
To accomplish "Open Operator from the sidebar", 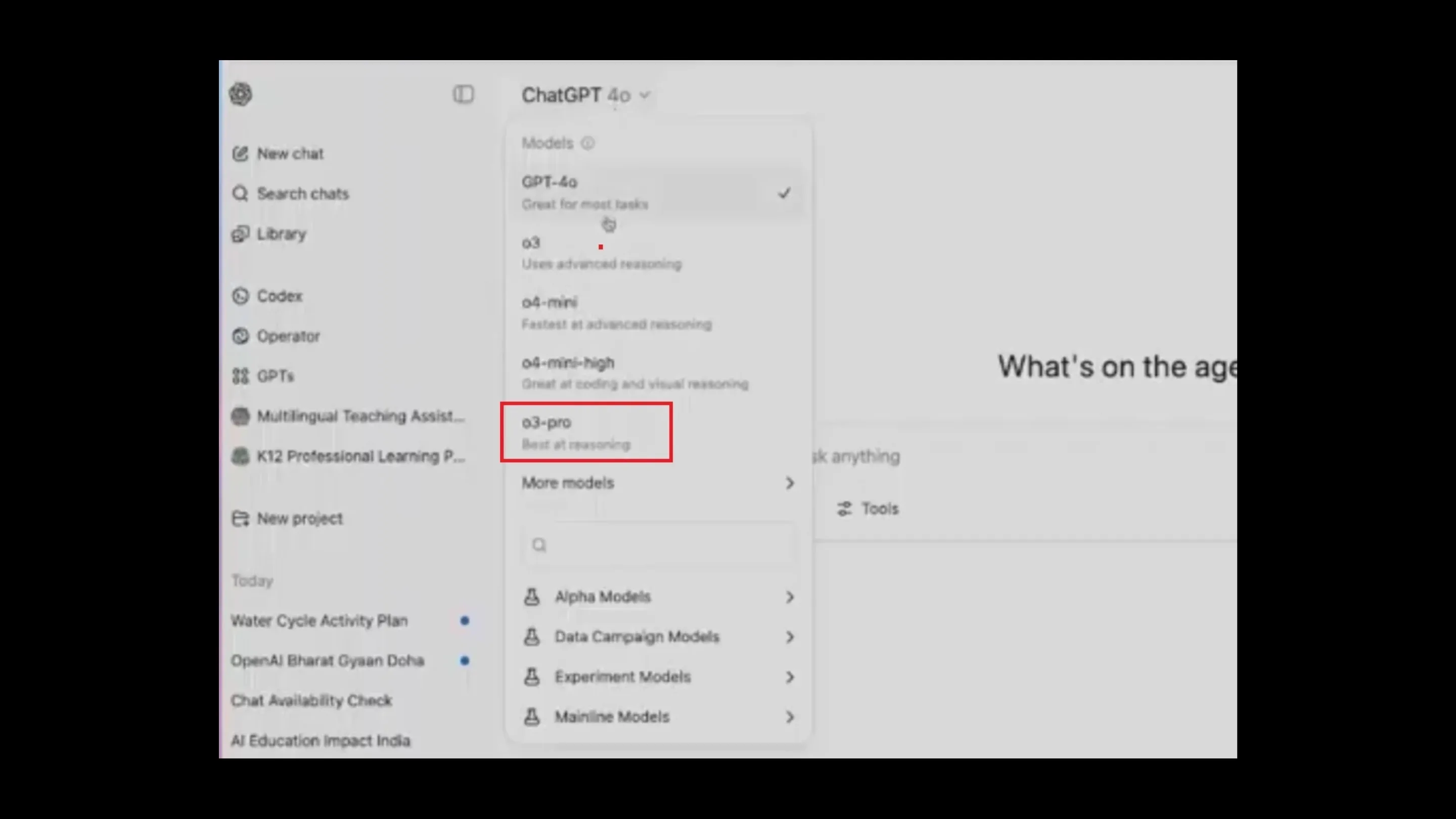I will 276,336.
